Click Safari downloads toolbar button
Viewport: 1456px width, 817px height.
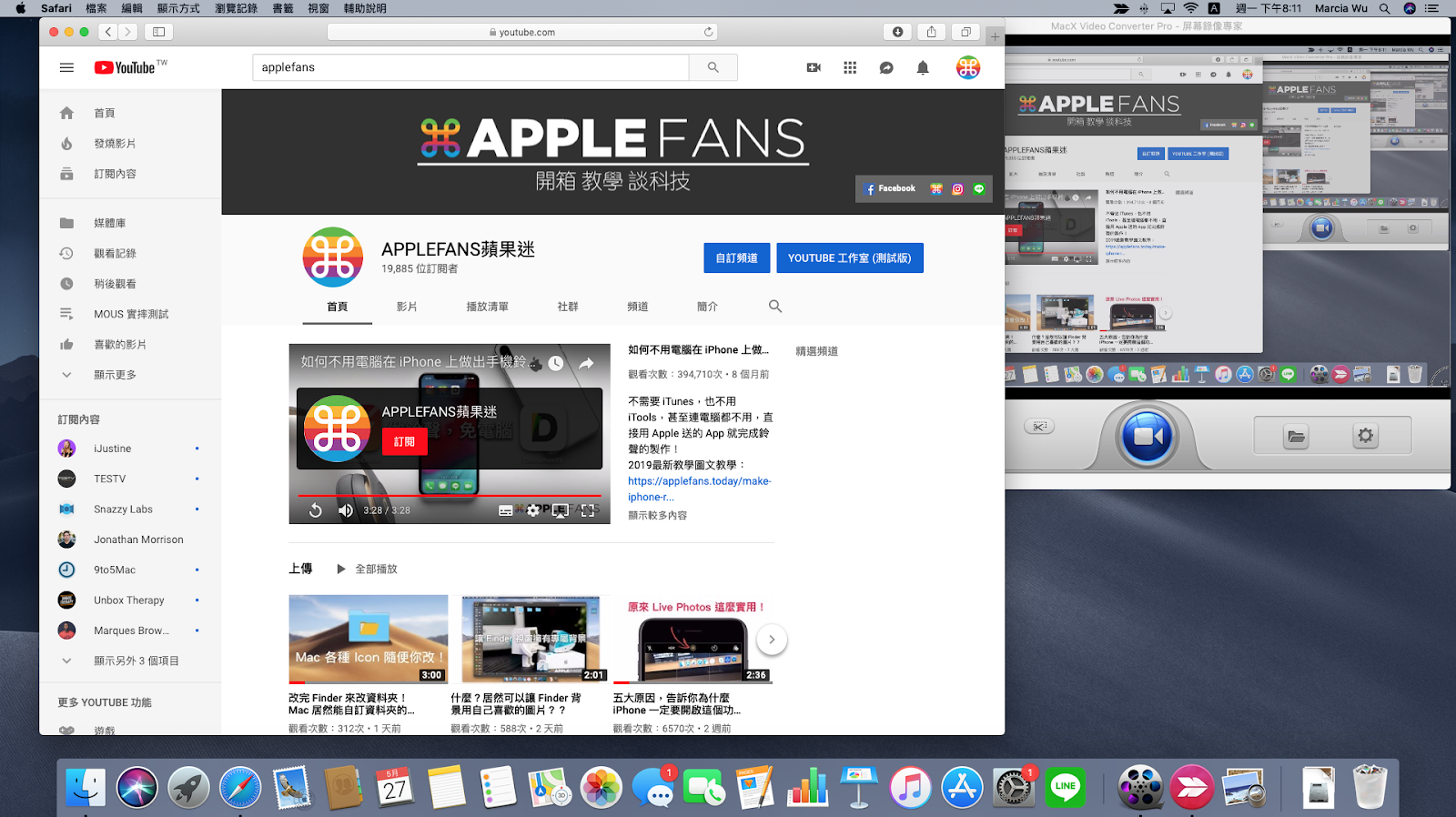(897, 32)
